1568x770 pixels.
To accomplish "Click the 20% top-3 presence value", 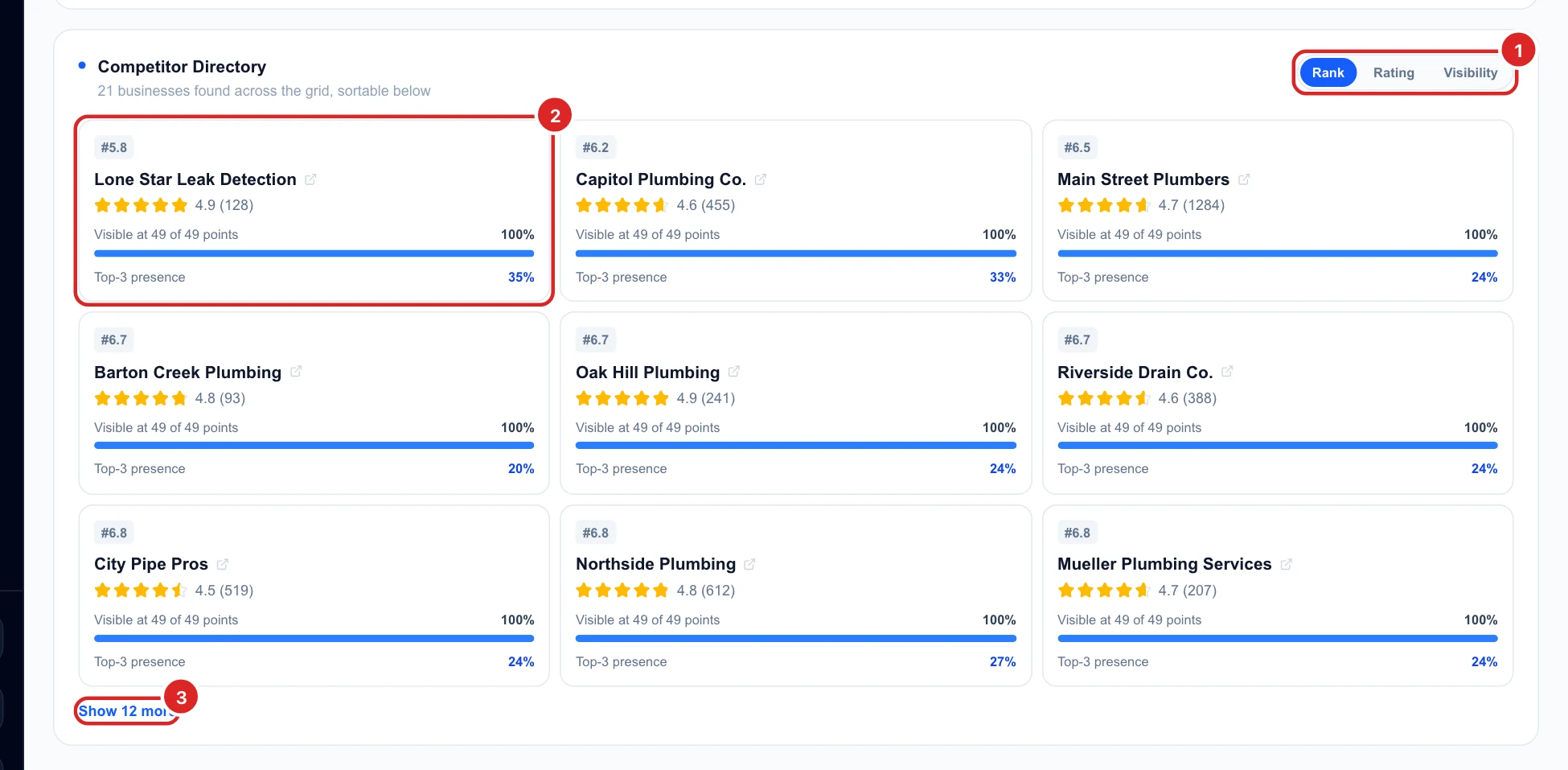I will click(x=521, y=468).
